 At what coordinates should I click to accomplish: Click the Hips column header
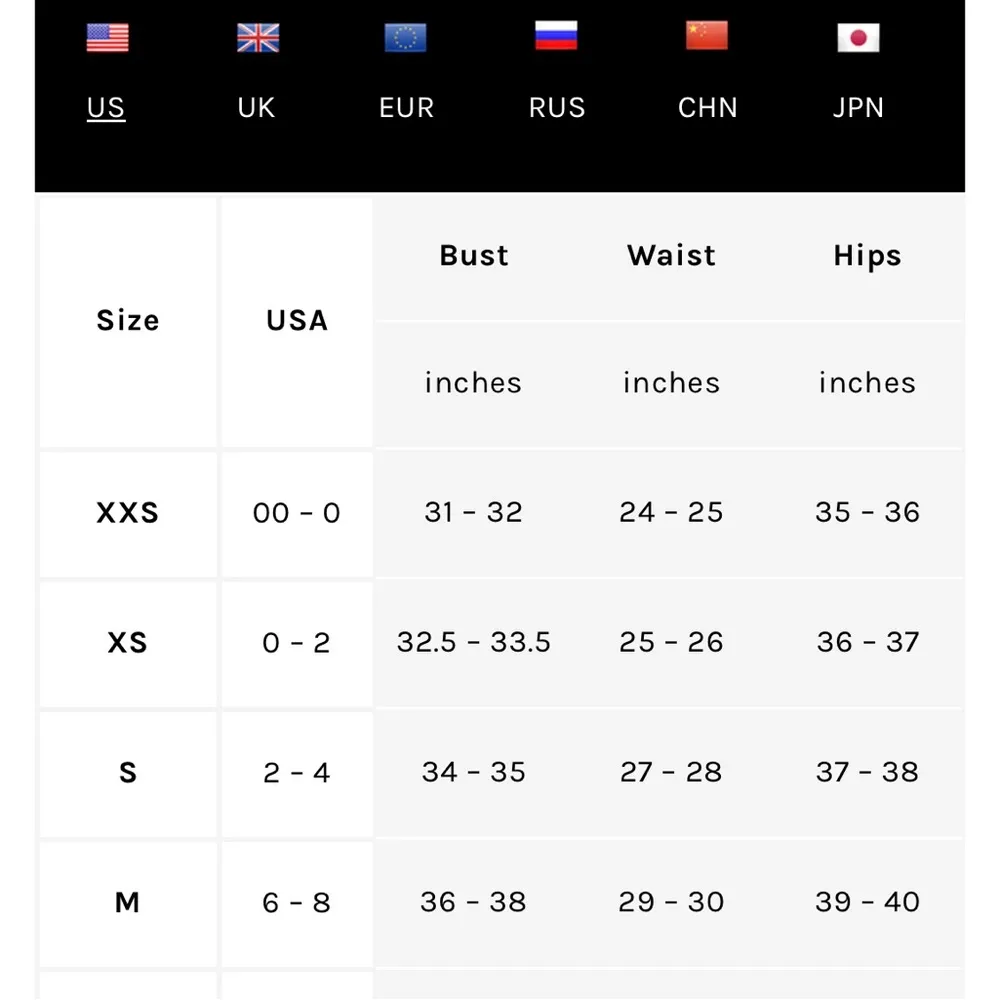(x=867, y=256)
